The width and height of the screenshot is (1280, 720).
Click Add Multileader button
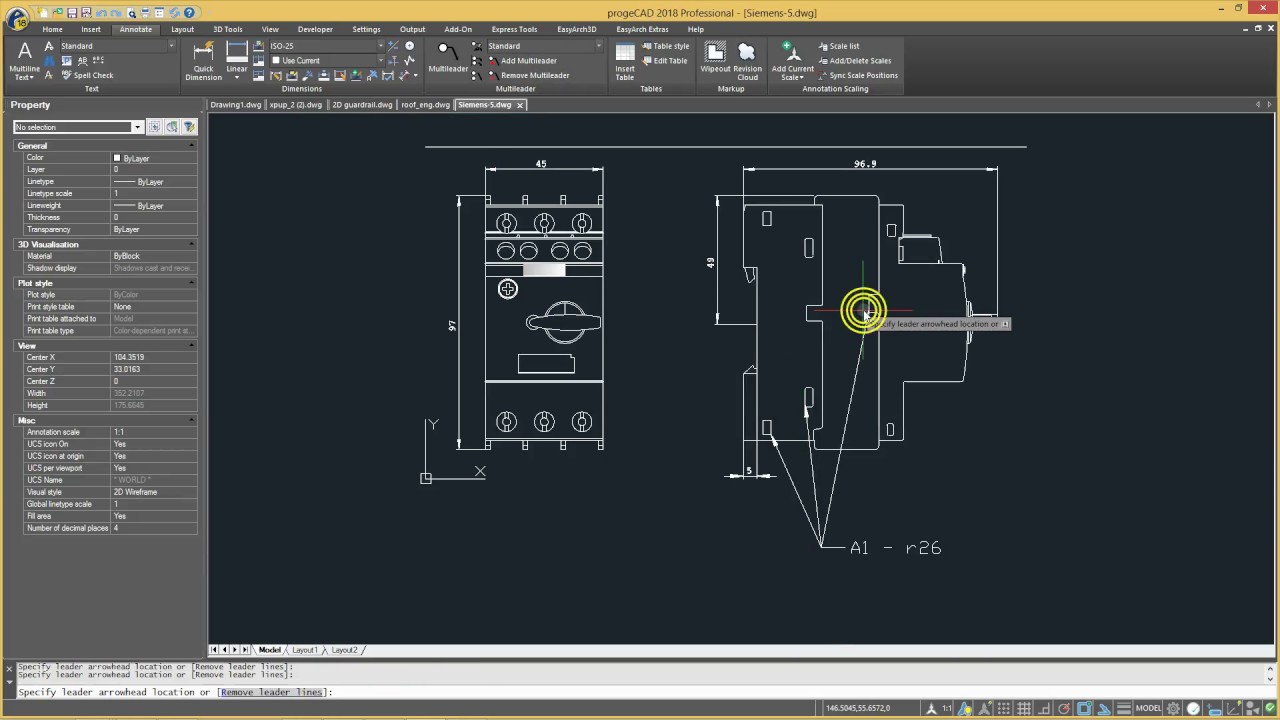[x=528, y=61]
